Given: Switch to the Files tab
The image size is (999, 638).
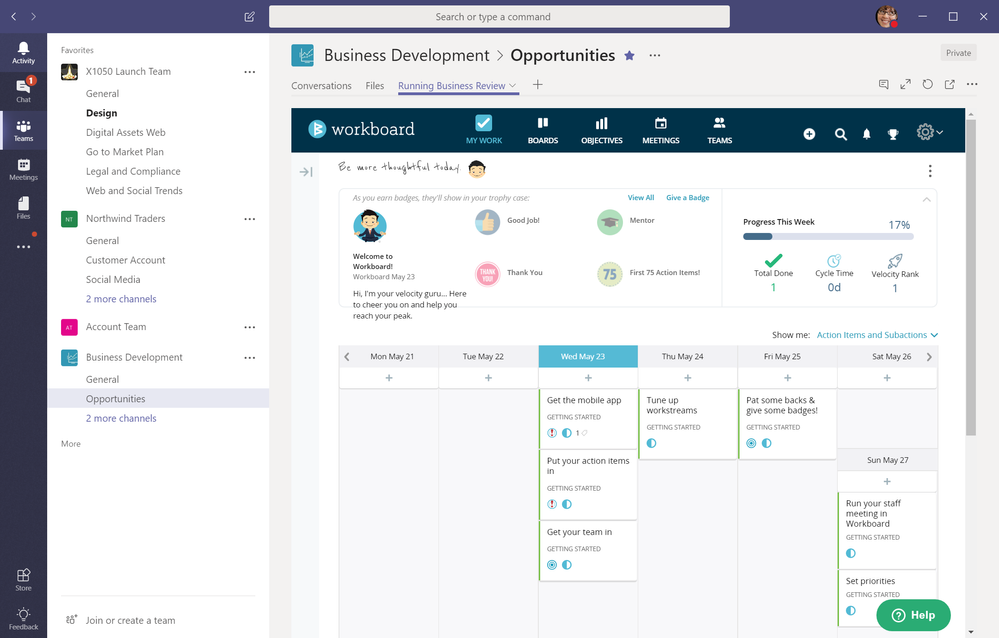Looking at the screenshot, I should pos(375,85).
